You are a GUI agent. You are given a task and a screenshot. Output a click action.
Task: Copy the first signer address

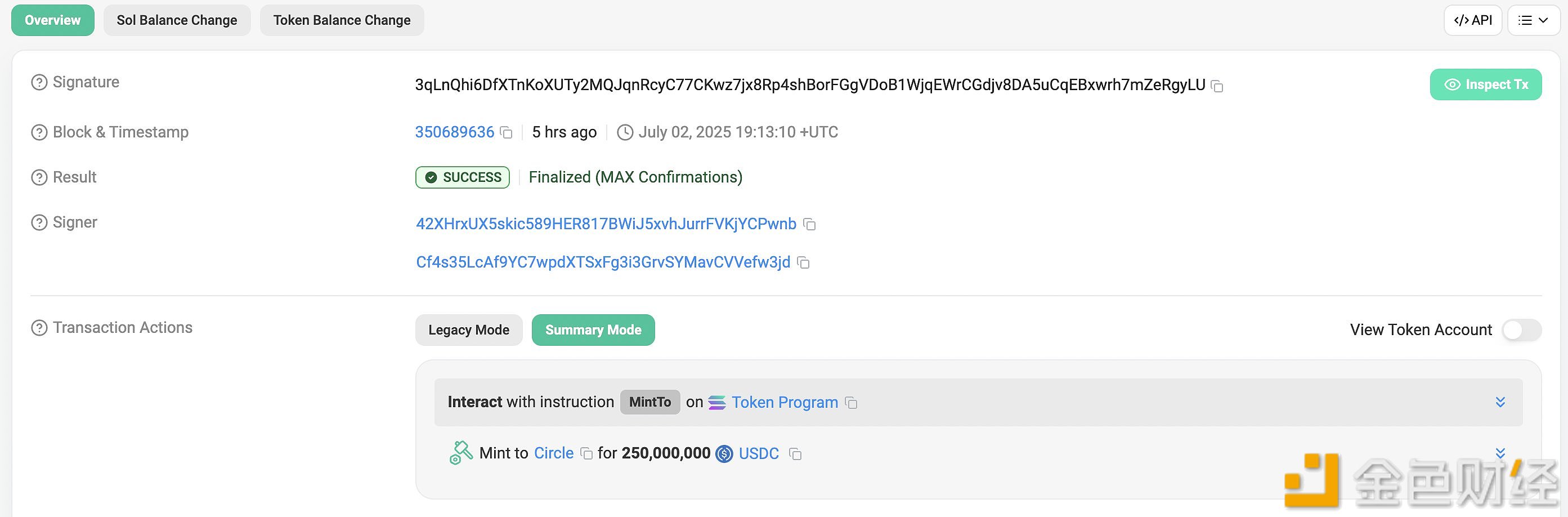tap(809, 225)
